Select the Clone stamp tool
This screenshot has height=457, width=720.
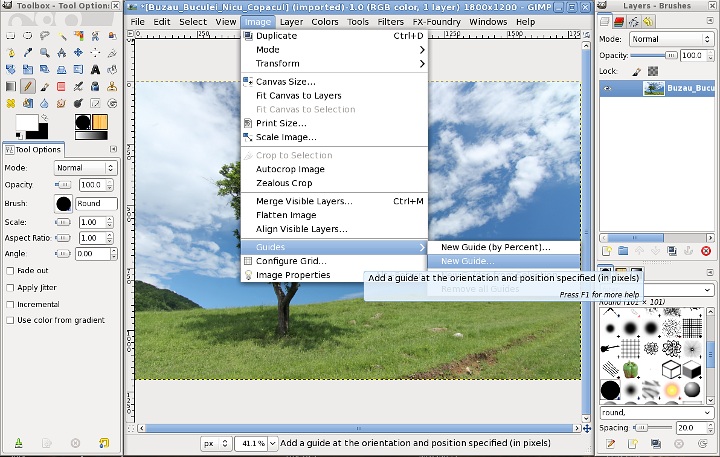112,87
